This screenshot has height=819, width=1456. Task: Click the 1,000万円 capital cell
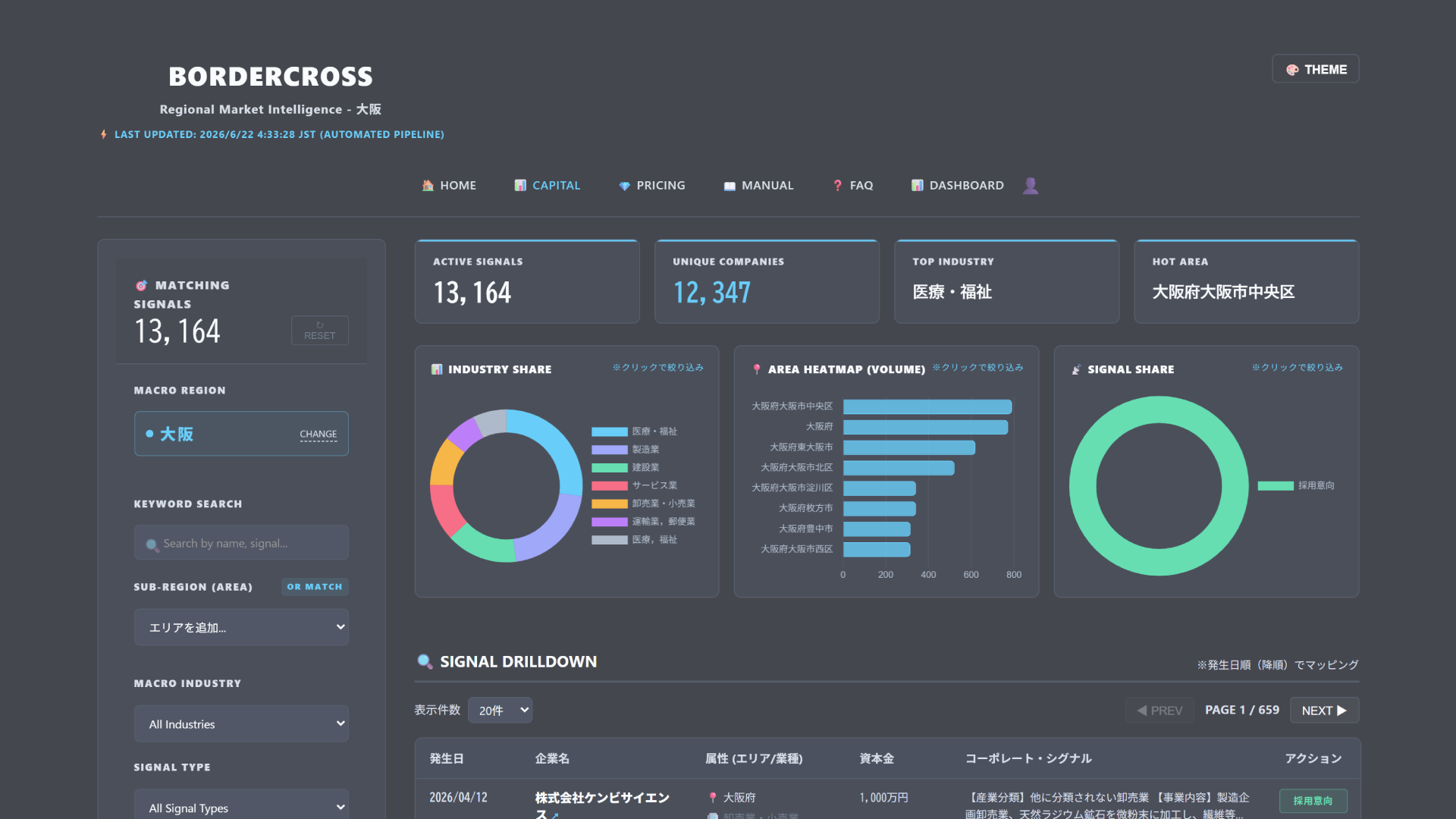coord(883,798)
